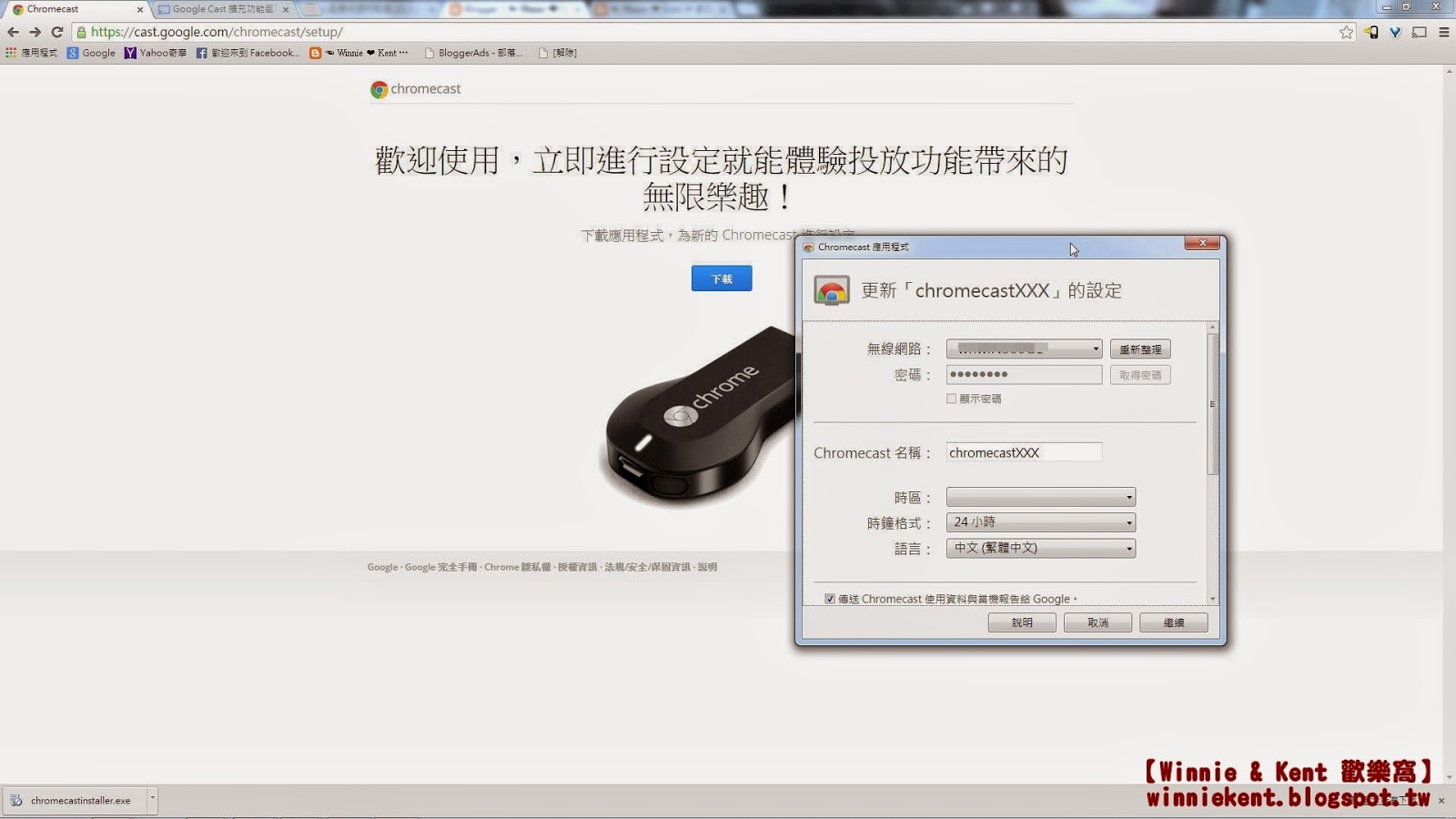Viewport: 1456px width, 819px height.
Task: Click the 說明 help button in dialog
Action: tap(1022, 622)
